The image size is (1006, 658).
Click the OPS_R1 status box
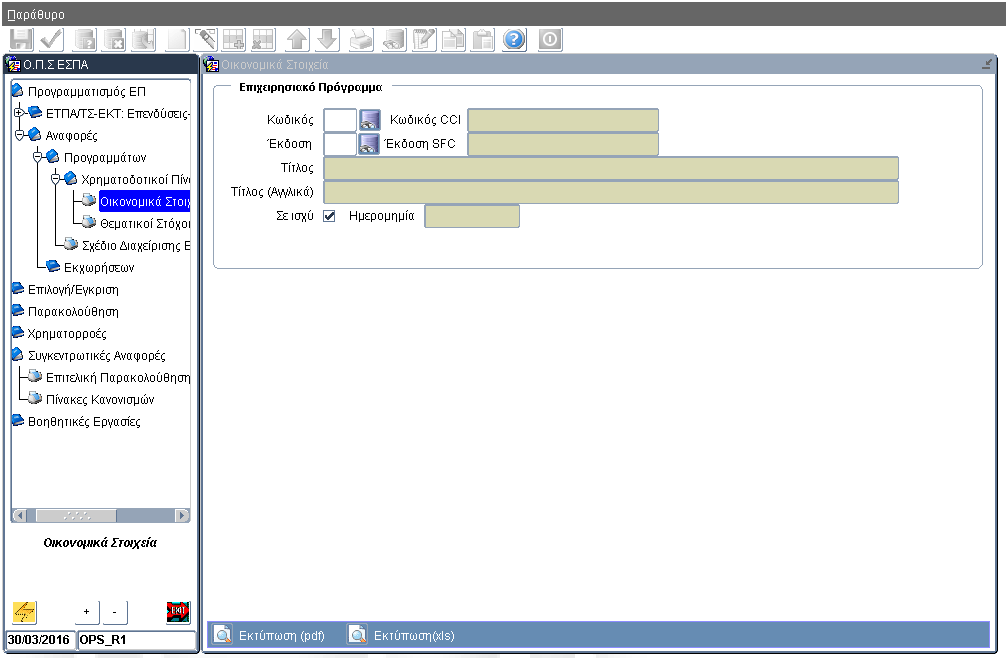[137, 640]
